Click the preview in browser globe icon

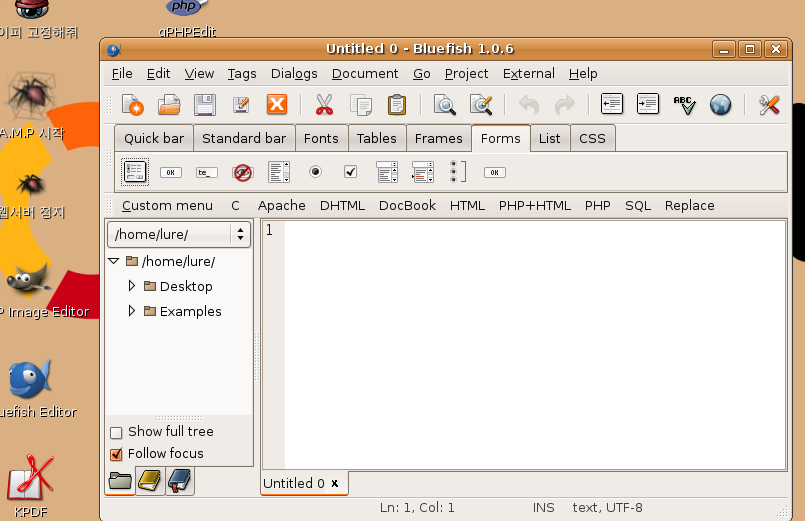(720, 104)
